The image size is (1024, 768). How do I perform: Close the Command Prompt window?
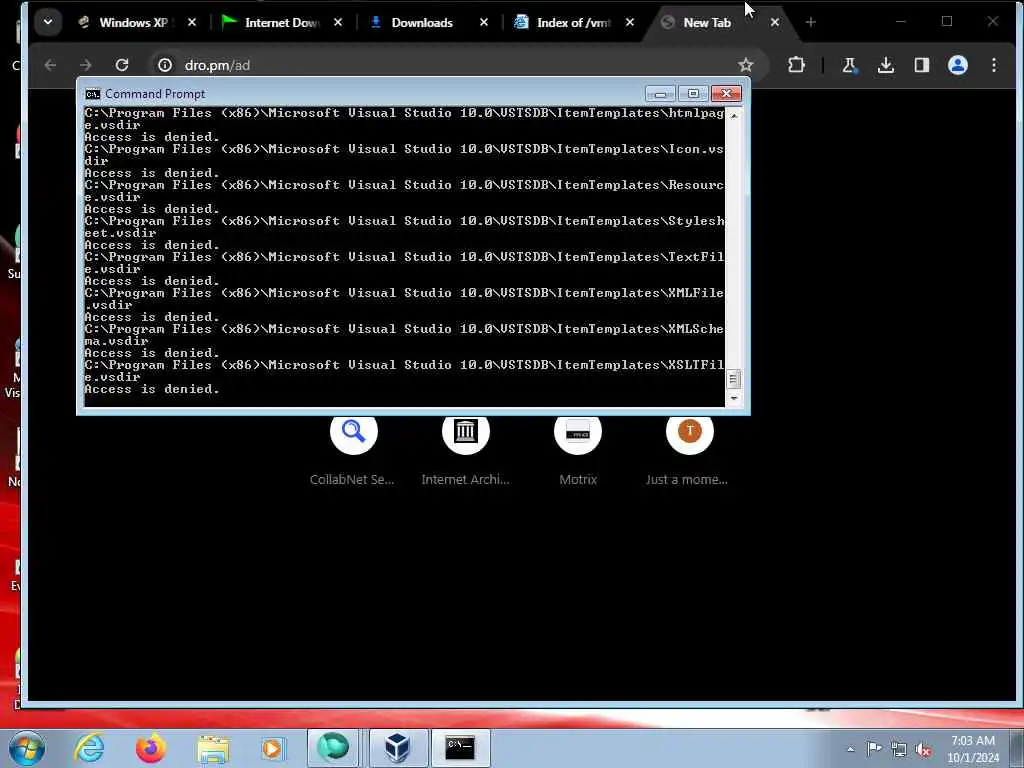click(726, 94)
